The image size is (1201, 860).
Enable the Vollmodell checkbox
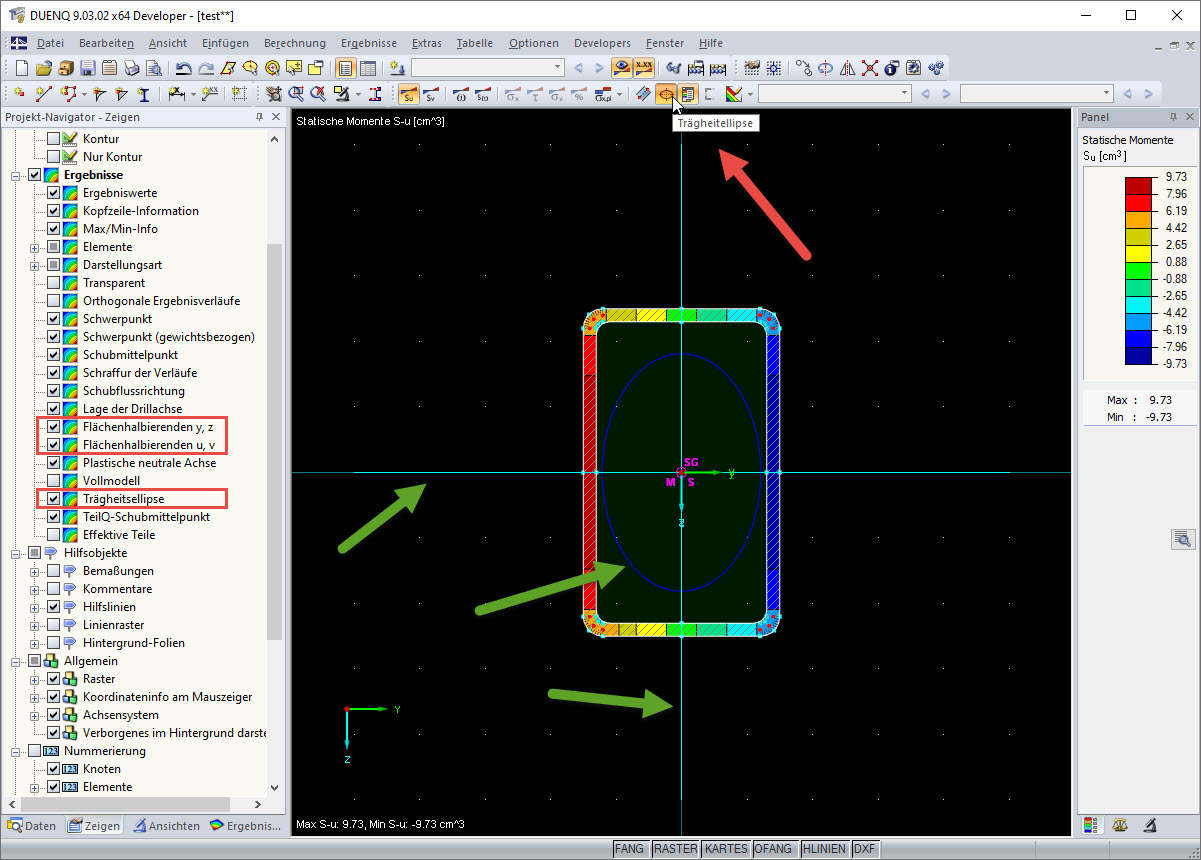[x=54, y=481]
